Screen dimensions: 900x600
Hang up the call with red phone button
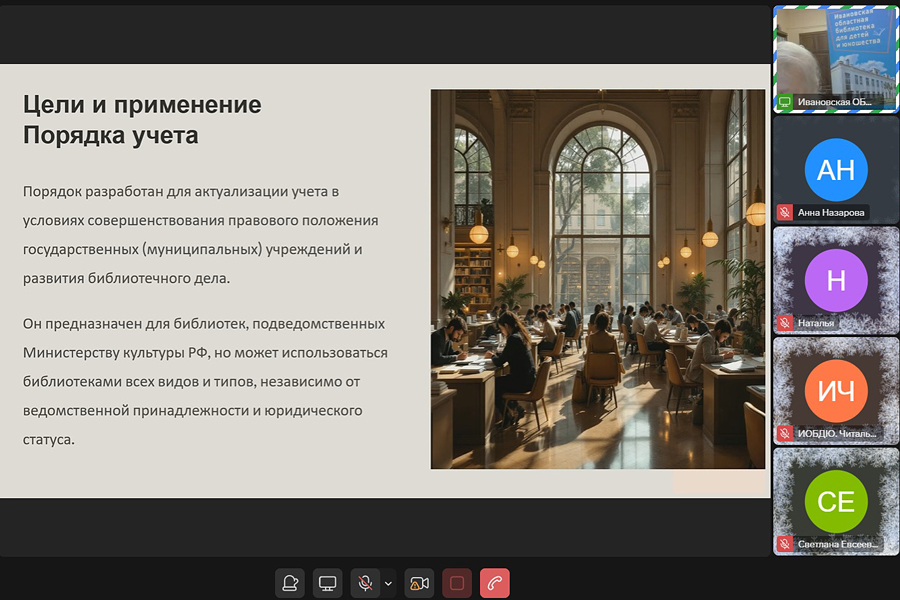(495, 583)
